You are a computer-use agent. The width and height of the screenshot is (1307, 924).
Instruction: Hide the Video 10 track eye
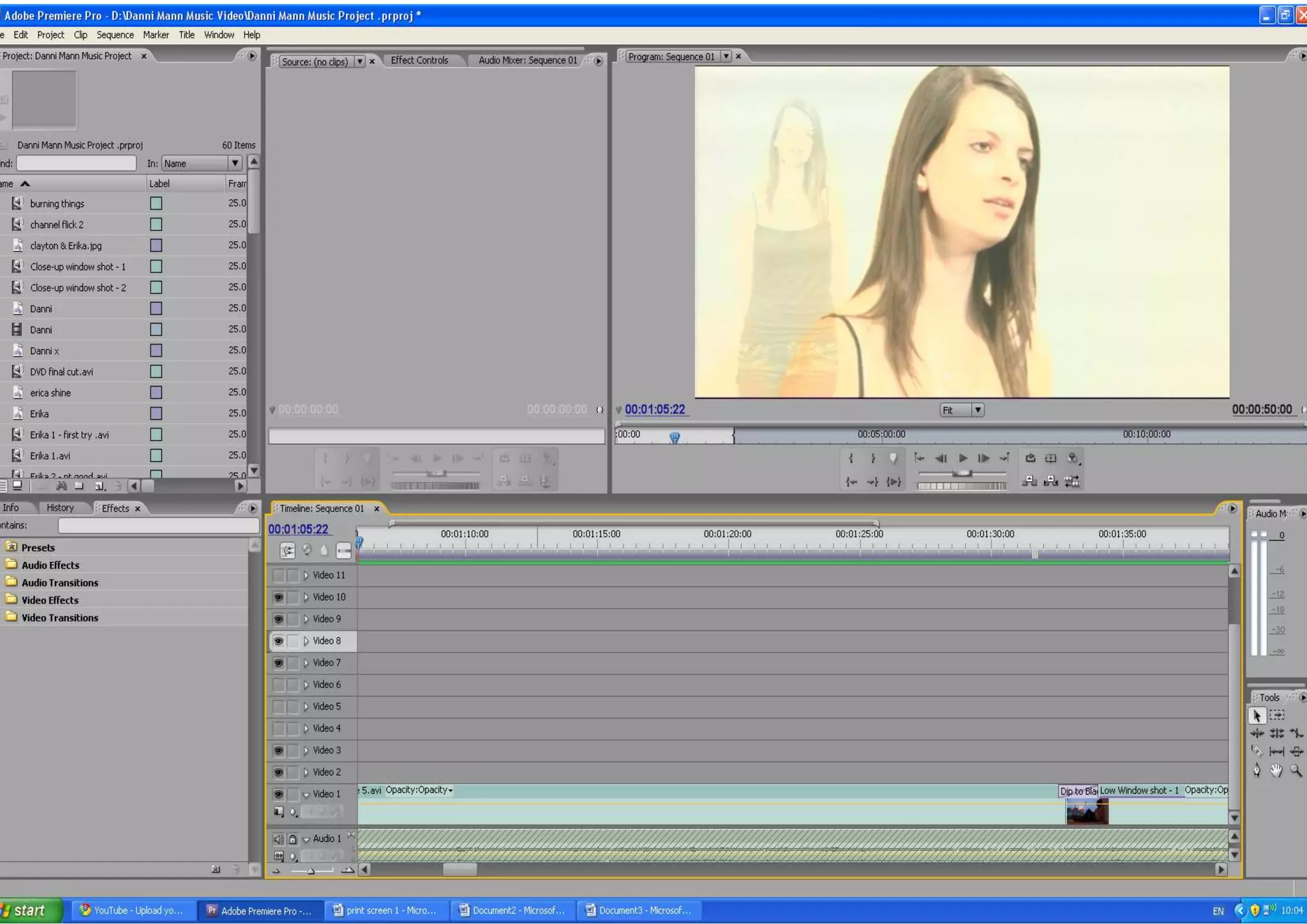(x=278, y=597)
